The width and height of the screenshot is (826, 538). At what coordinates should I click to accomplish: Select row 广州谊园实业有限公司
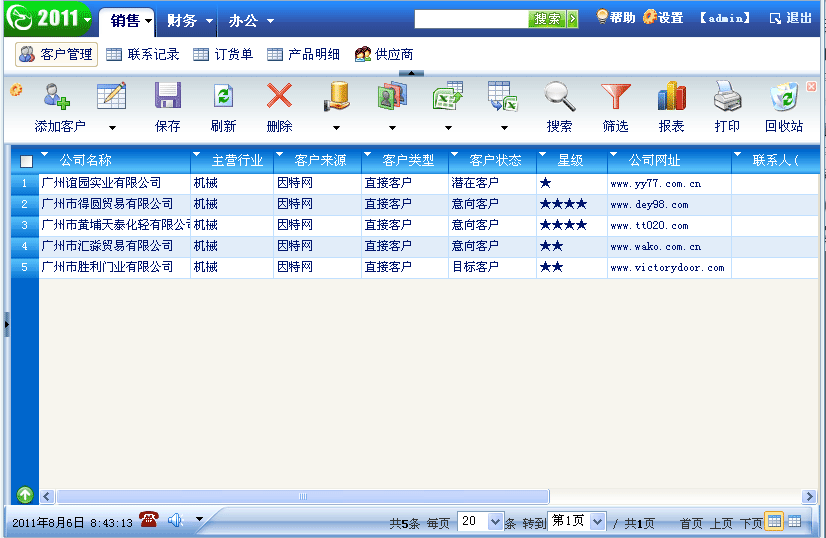(101, 183)
